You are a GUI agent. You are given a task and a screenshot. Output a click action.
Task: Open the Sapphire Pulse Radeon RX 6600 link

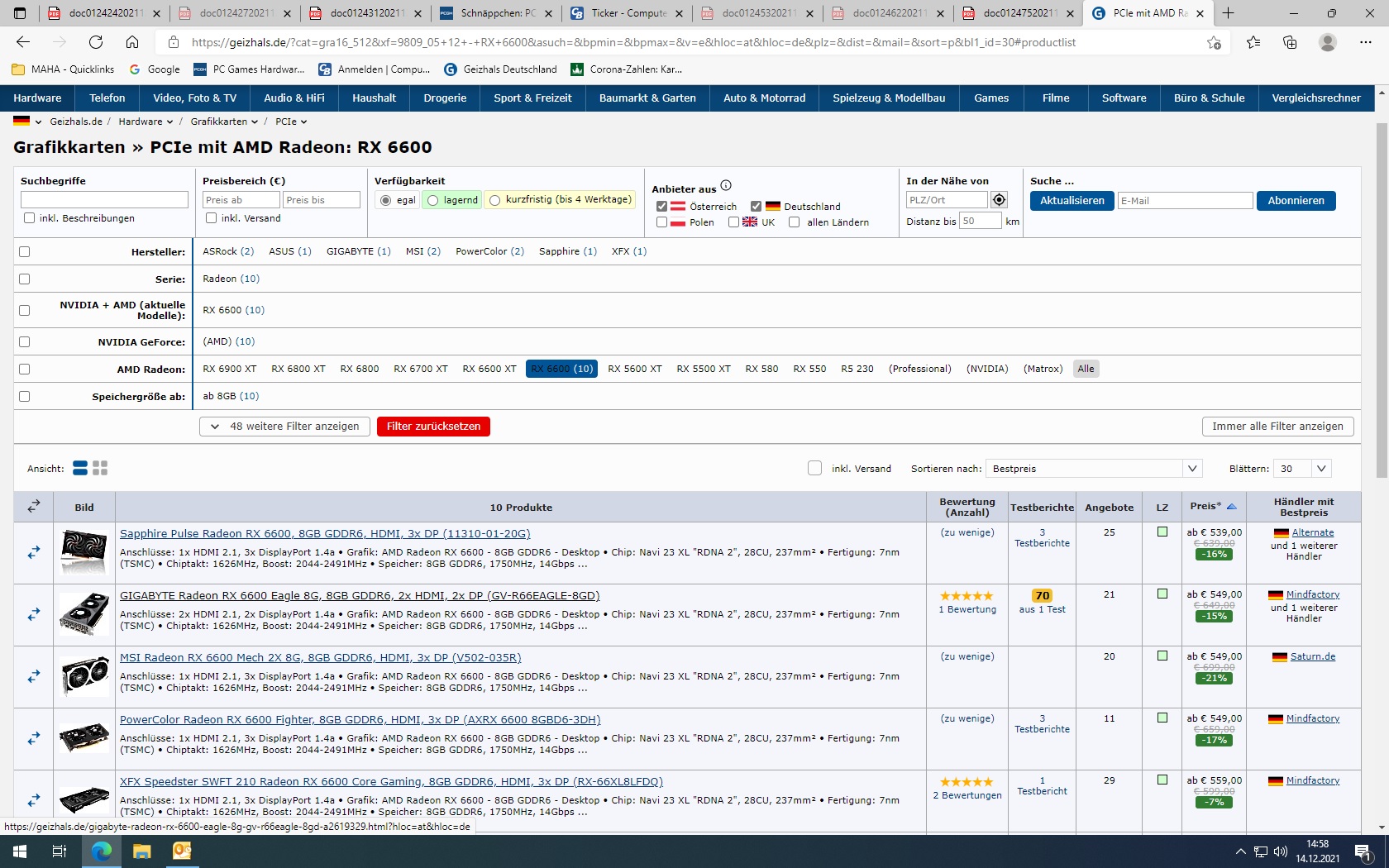tap(325, 534)
